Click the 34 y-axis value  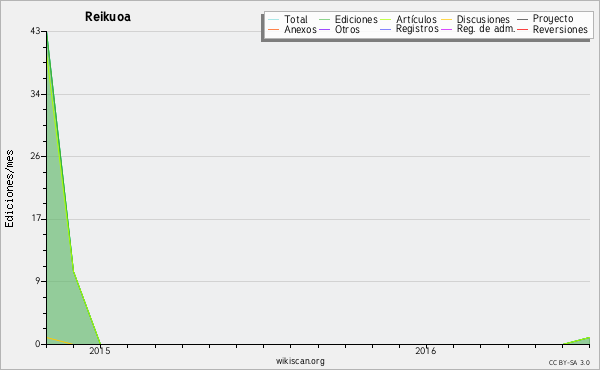[35, 94]
